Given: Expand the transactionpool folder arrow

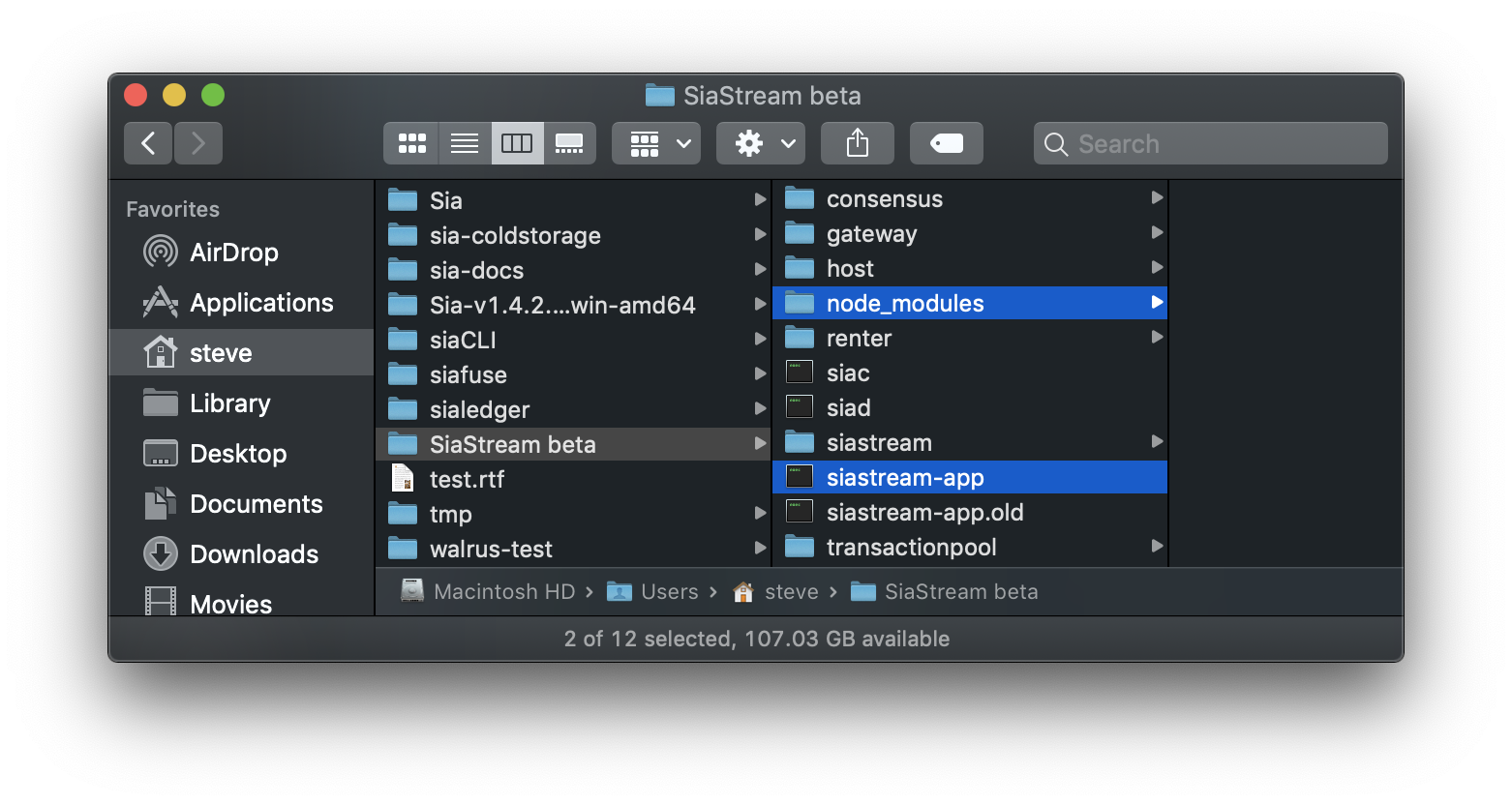Looking at the screenshot, I should 1157,546.
